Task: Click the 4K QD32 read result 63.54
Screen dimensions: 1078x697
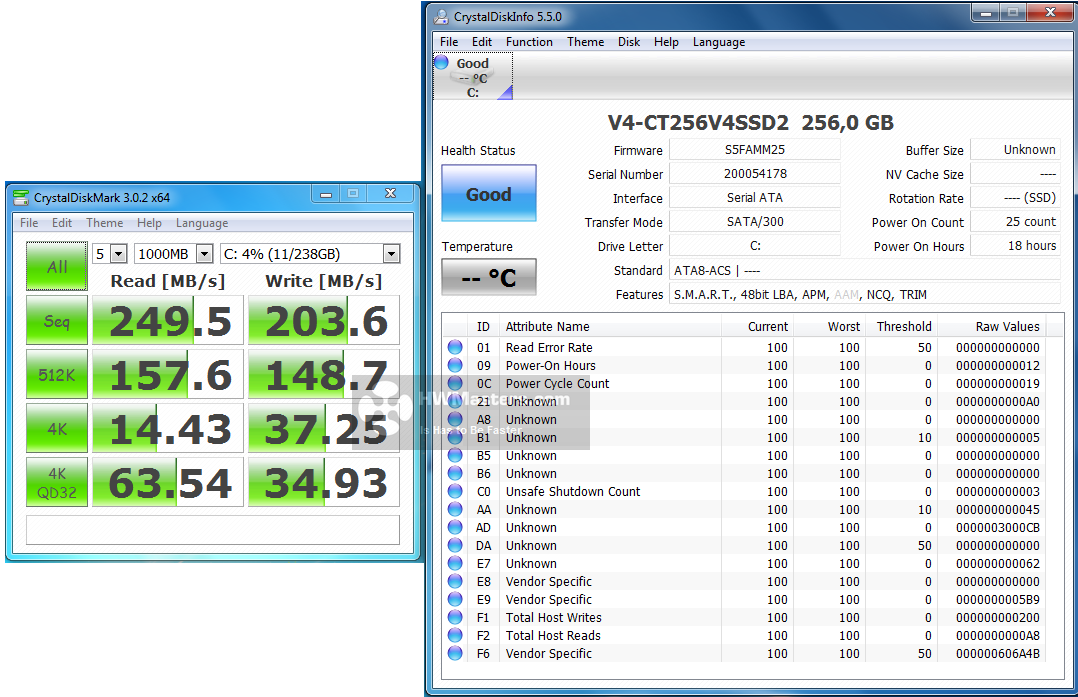Action: click(168, 483)
